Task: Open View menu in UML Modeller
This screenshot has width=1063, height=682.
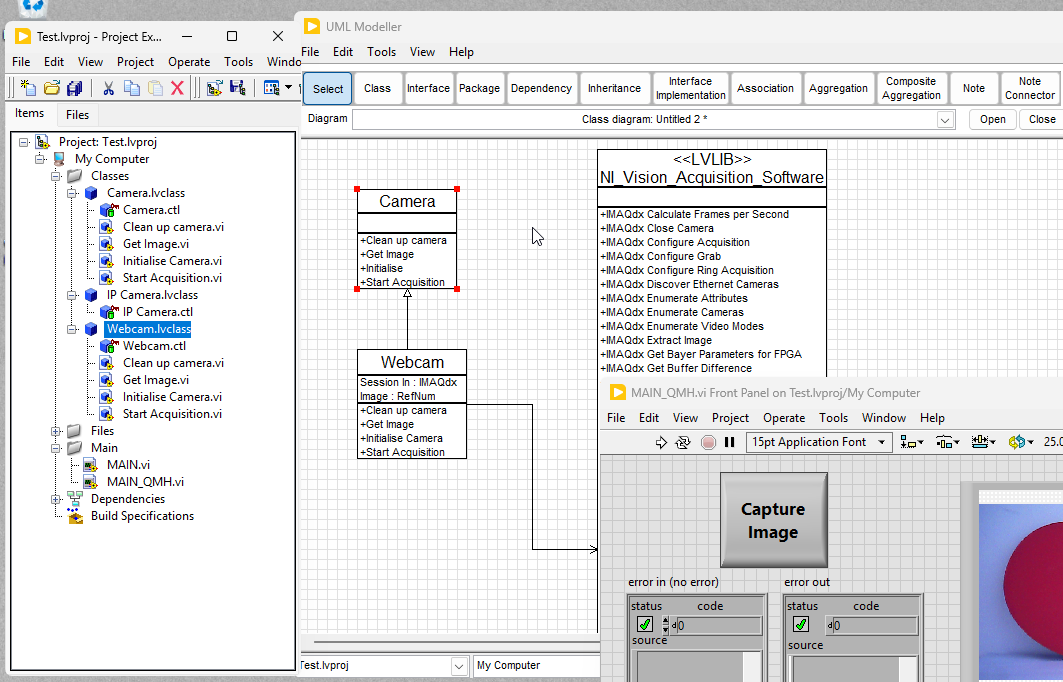Action: 422,52
